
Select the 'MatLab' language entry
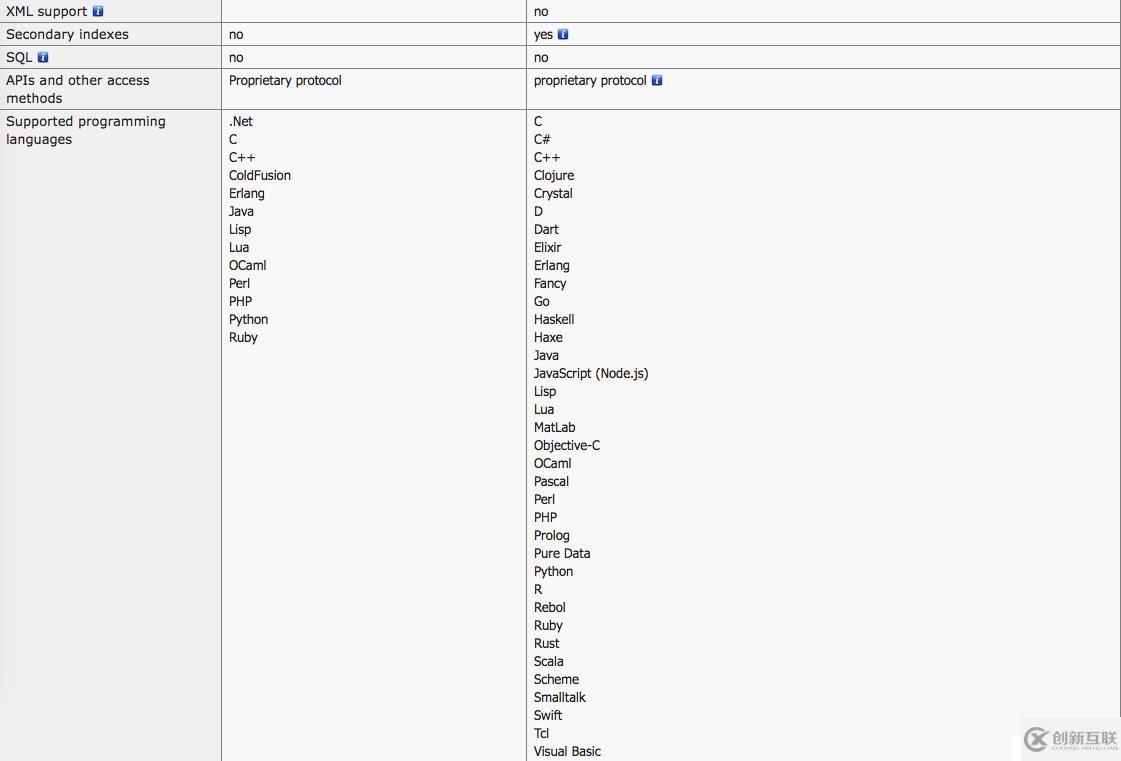click(x=555, y=427)
